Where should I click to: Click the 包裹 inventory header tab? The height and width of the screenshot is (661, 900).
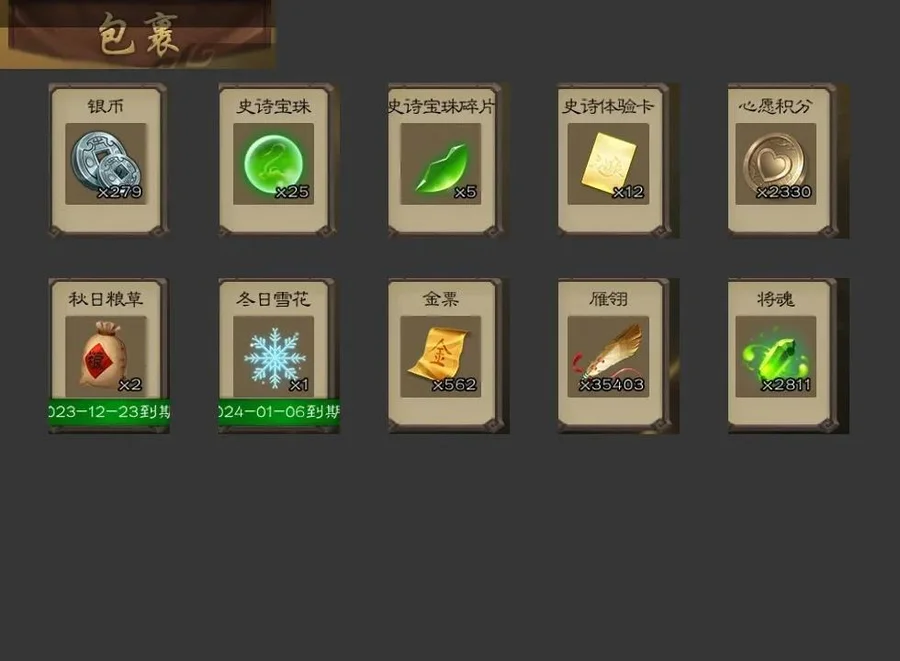[138, 34]
